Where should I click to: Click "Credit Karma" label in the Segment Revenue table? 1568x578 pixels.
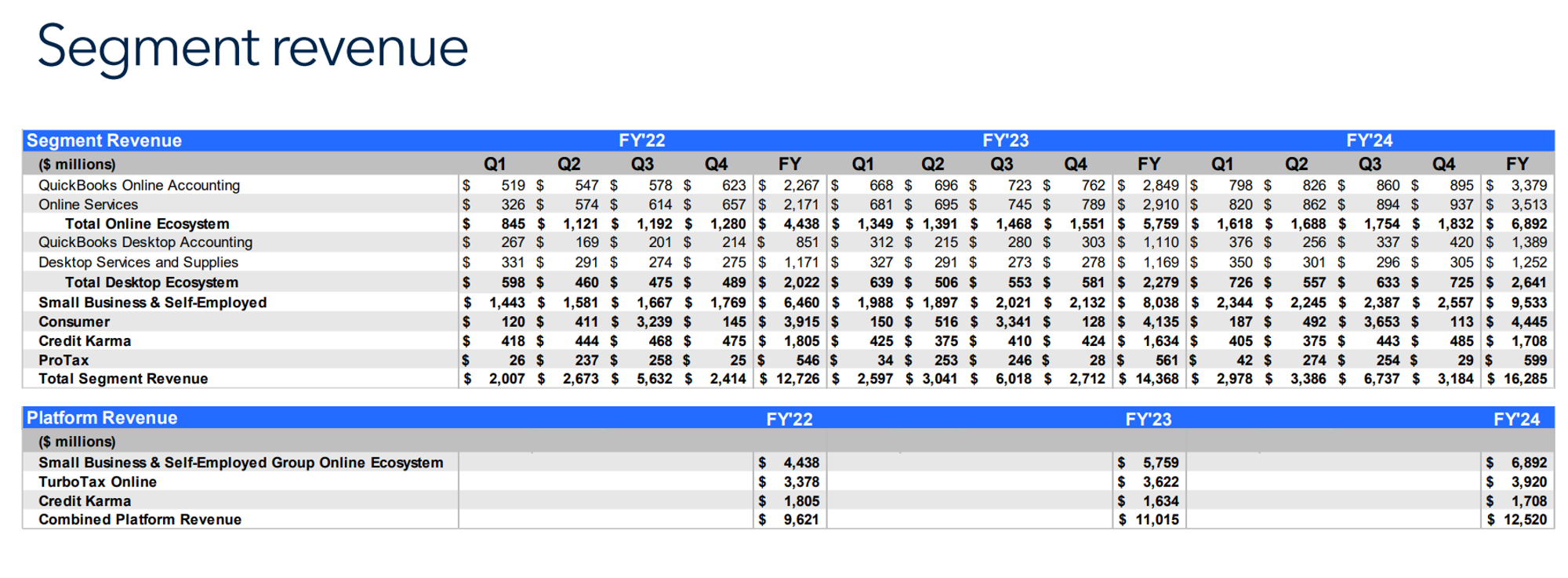tap(85, 341)
